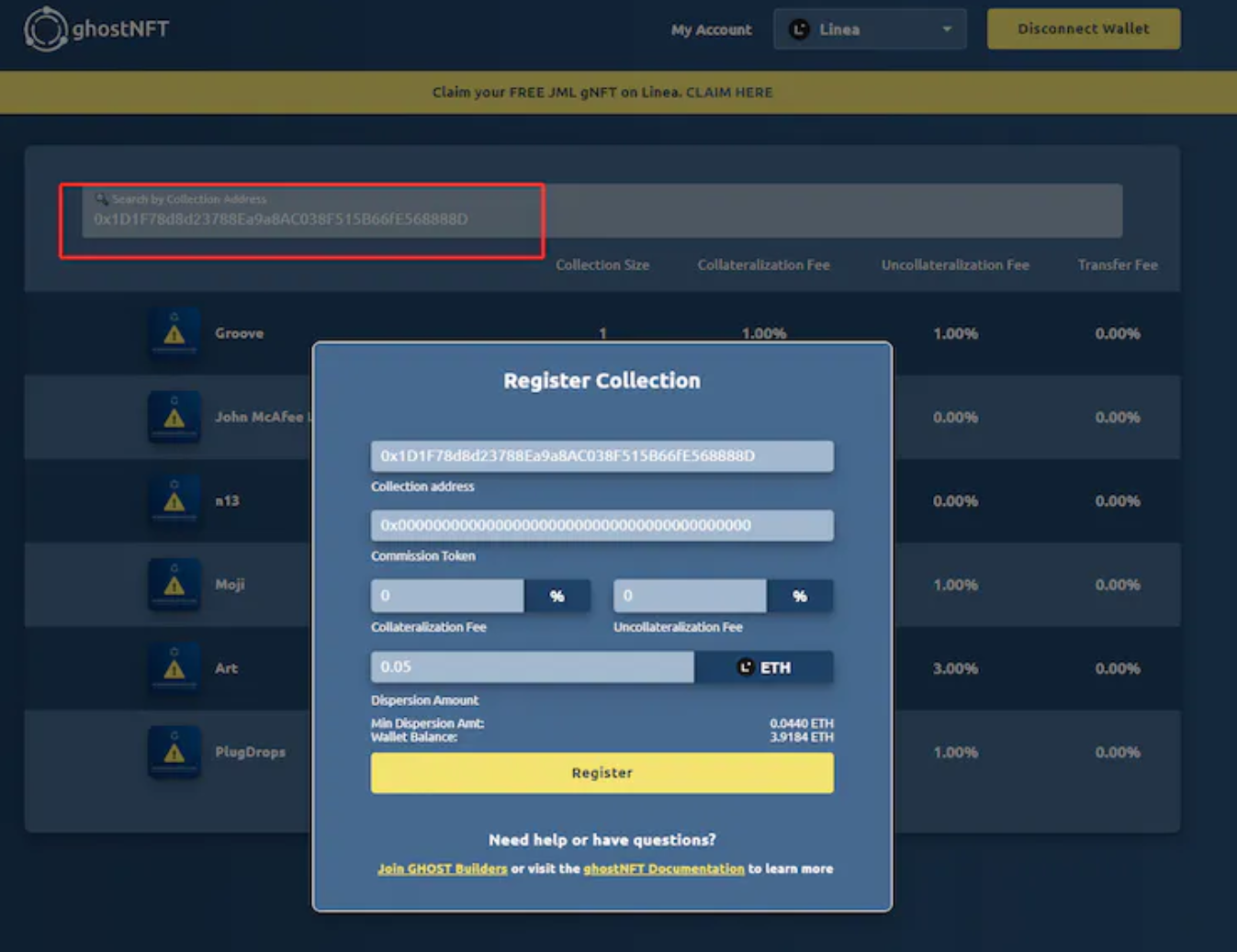Open the ghostNFT Documentation link
The height and width of the screenshot is (952, 1237).
coord(664,868)
